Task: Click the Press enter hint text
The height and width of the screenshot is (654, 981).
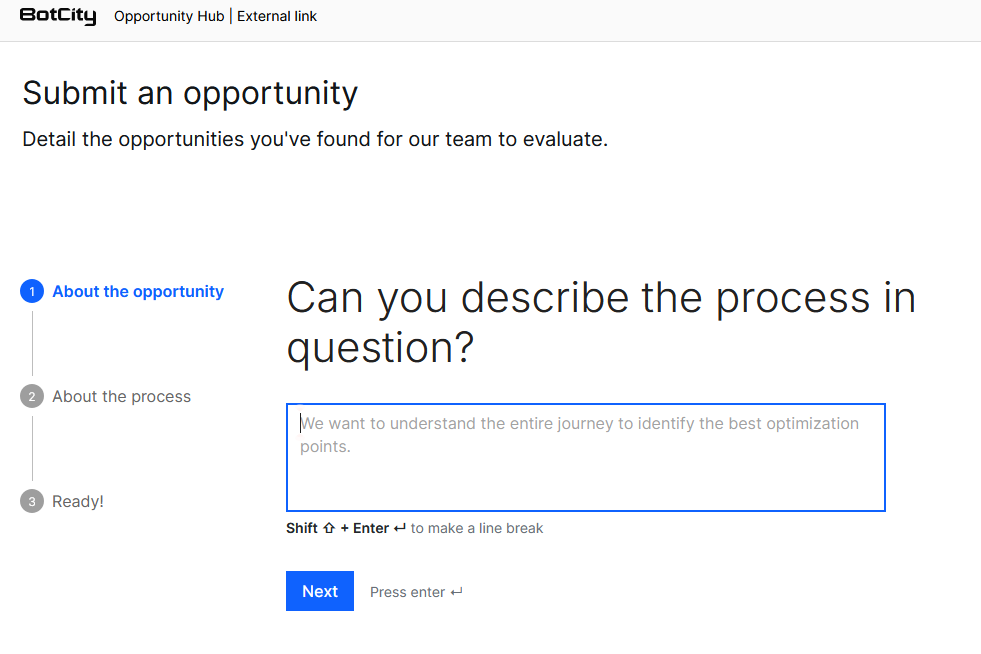Action: click(x=408, y=592)
